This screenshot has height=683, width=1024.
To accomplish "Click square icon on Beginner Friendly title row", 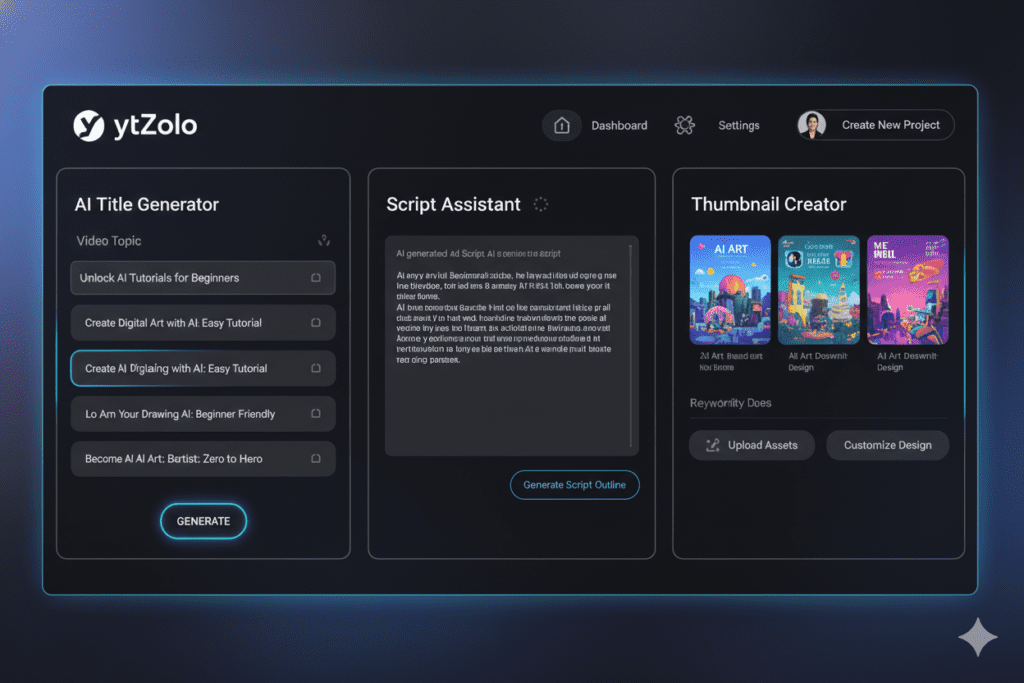I will pyautogui.click(x=316, y=414).
